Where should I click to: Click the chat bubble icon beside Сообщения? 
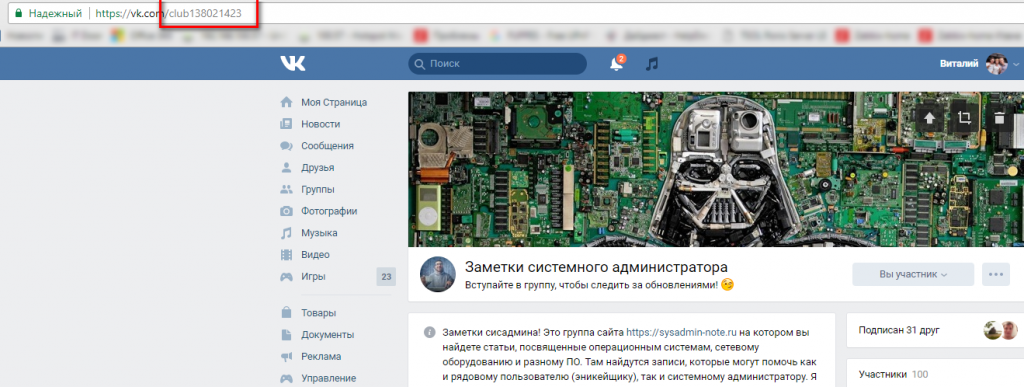[286, 146]
